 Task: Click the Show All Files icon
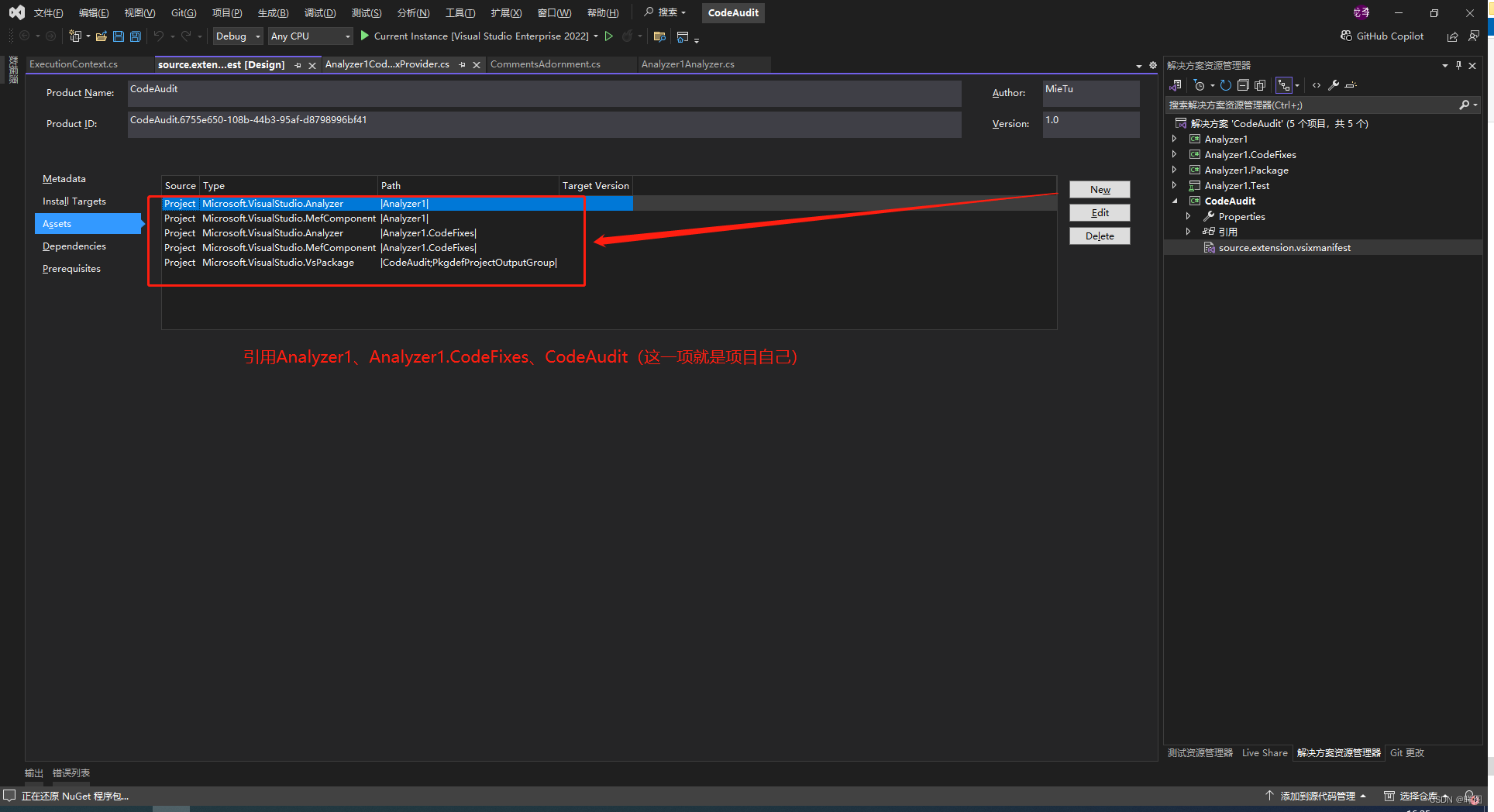(1260, 85)
